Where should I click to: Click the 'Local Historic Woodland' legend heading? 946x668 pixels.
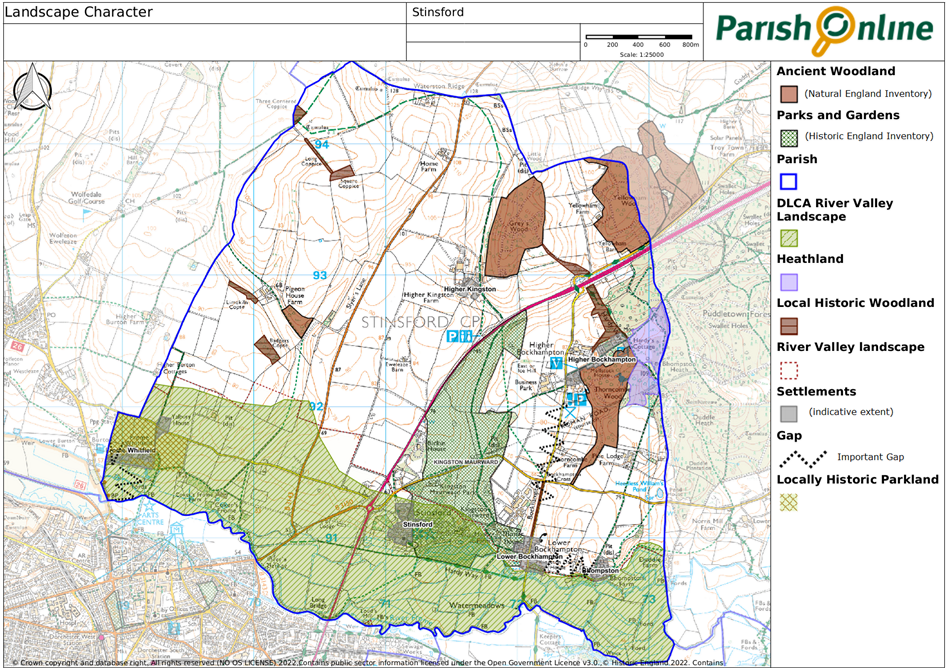point(856,303)
